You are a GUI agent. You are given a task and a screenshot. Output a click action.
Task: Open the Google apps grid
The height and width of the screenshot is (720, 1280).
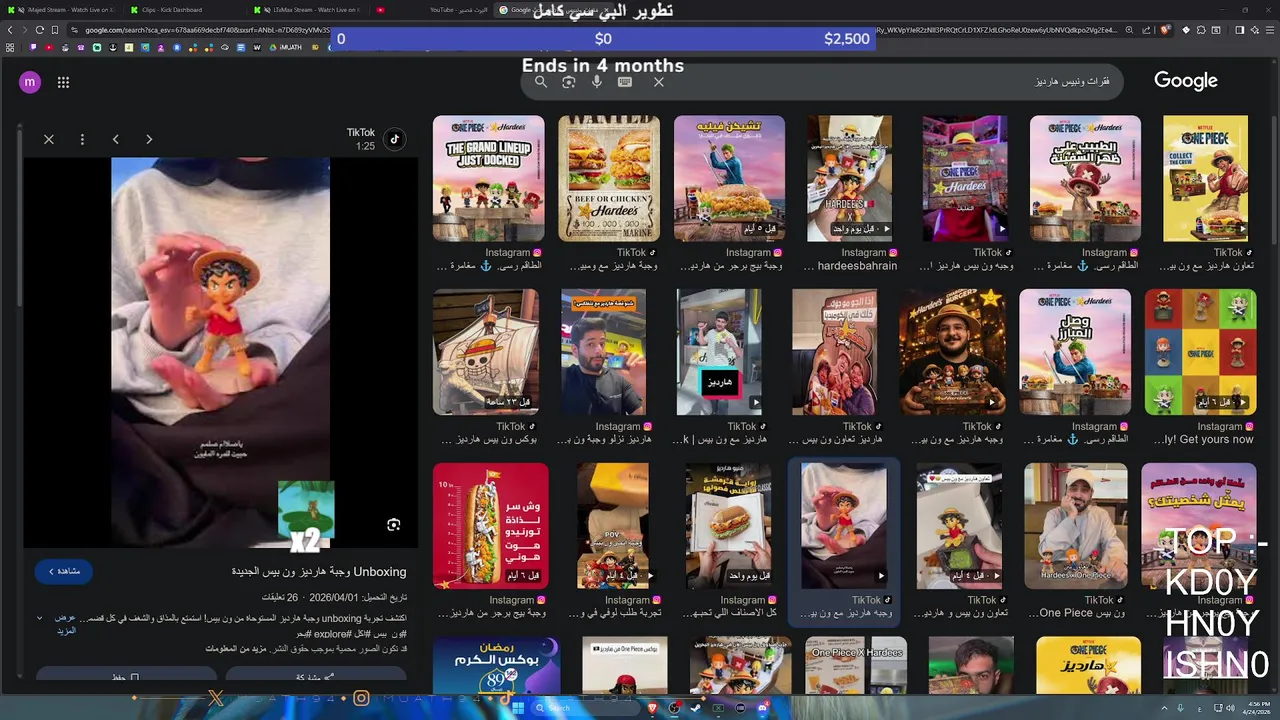pyautogui.click(x=63, y=82)
